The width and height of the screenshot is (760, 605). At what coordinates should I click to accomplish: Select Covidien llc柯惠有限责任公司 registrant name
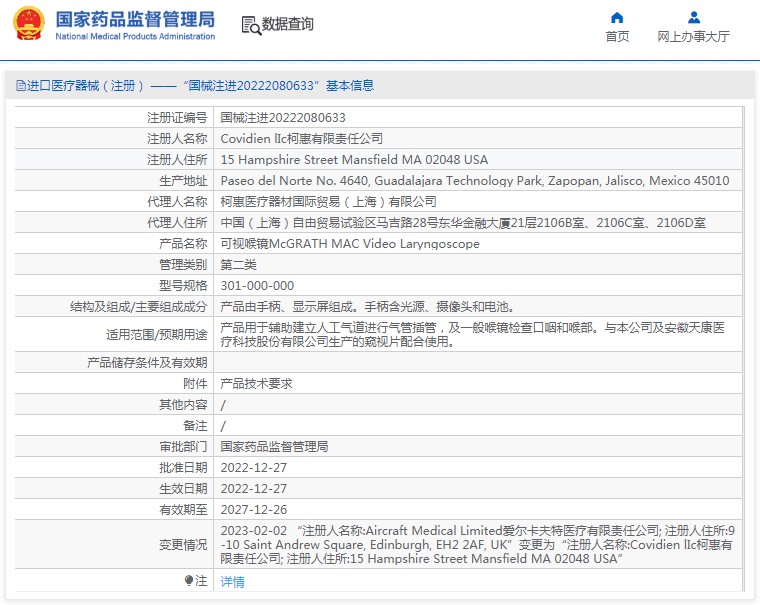tap(301, 139)
